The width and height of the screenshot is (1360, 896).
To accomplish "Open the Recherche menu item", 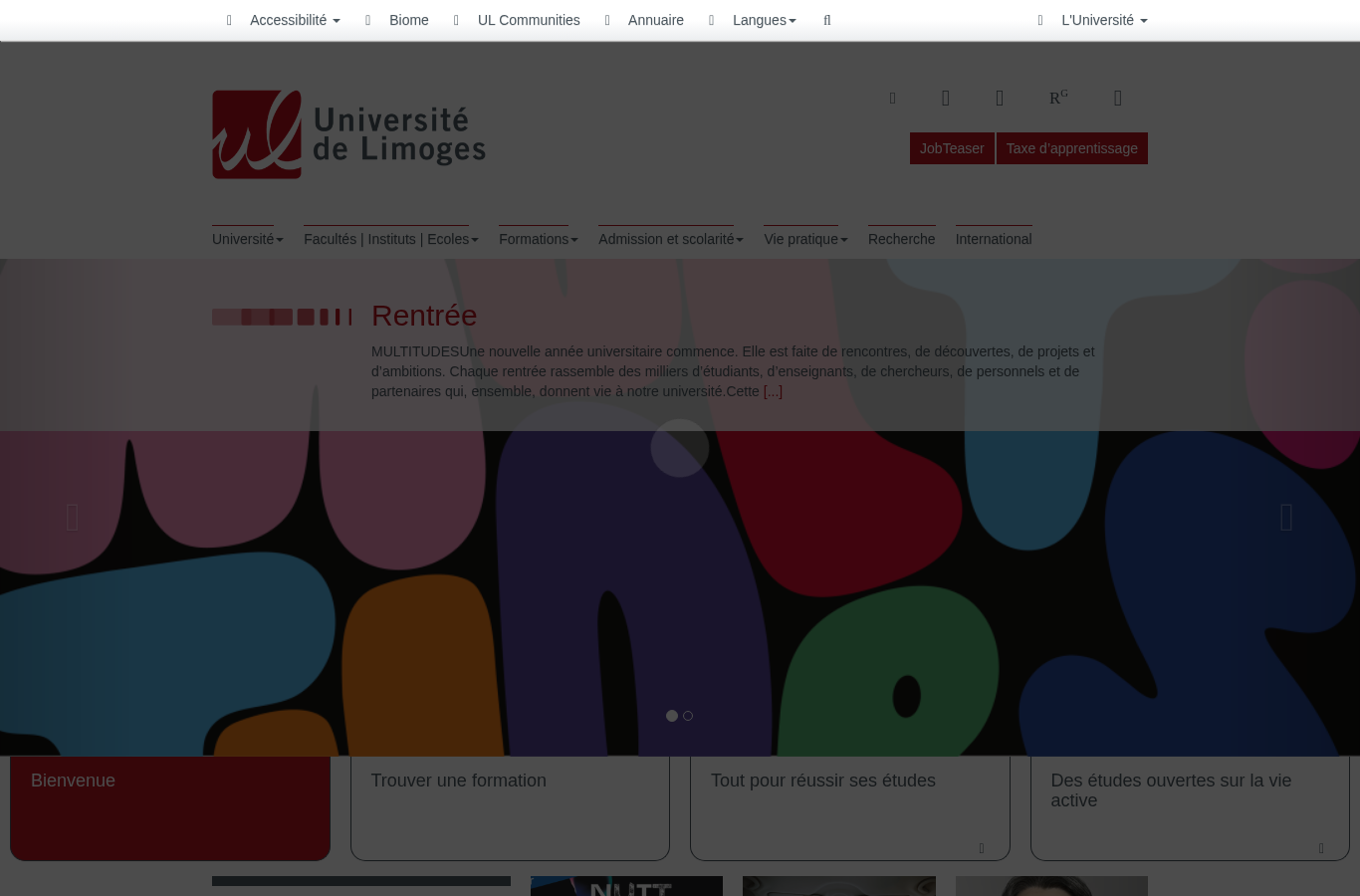I will pyautogui.click(x=902, y=239).
